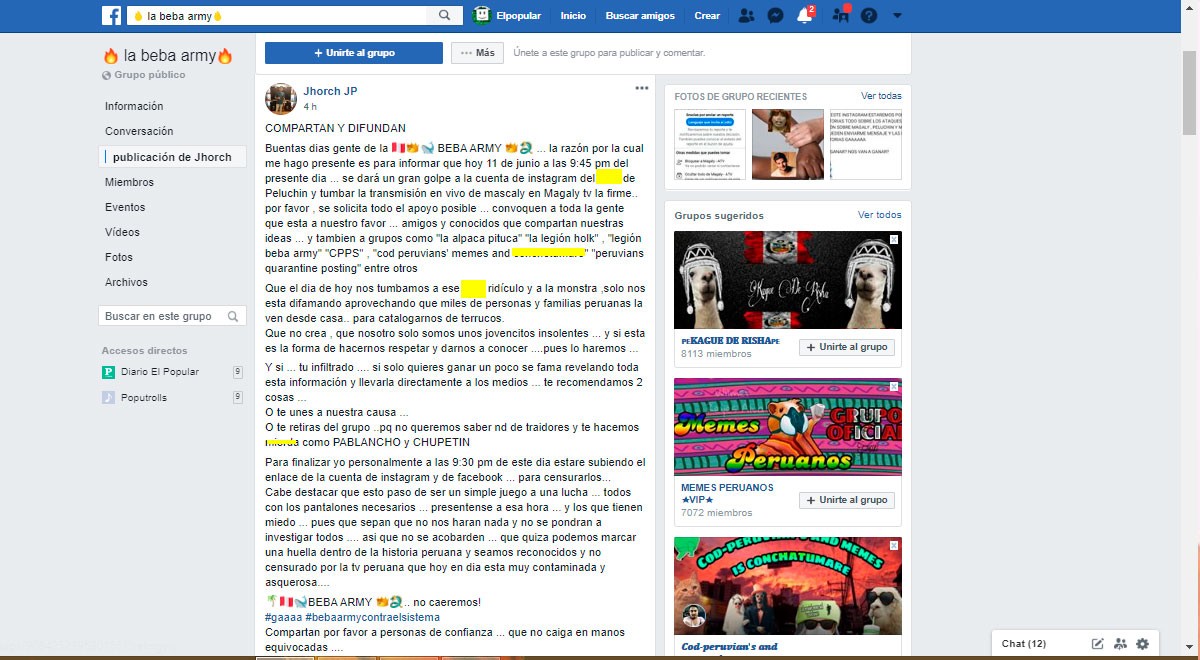1200x660 pixels.
Task: Open Buscar amigos
Action: coord(640,16)
